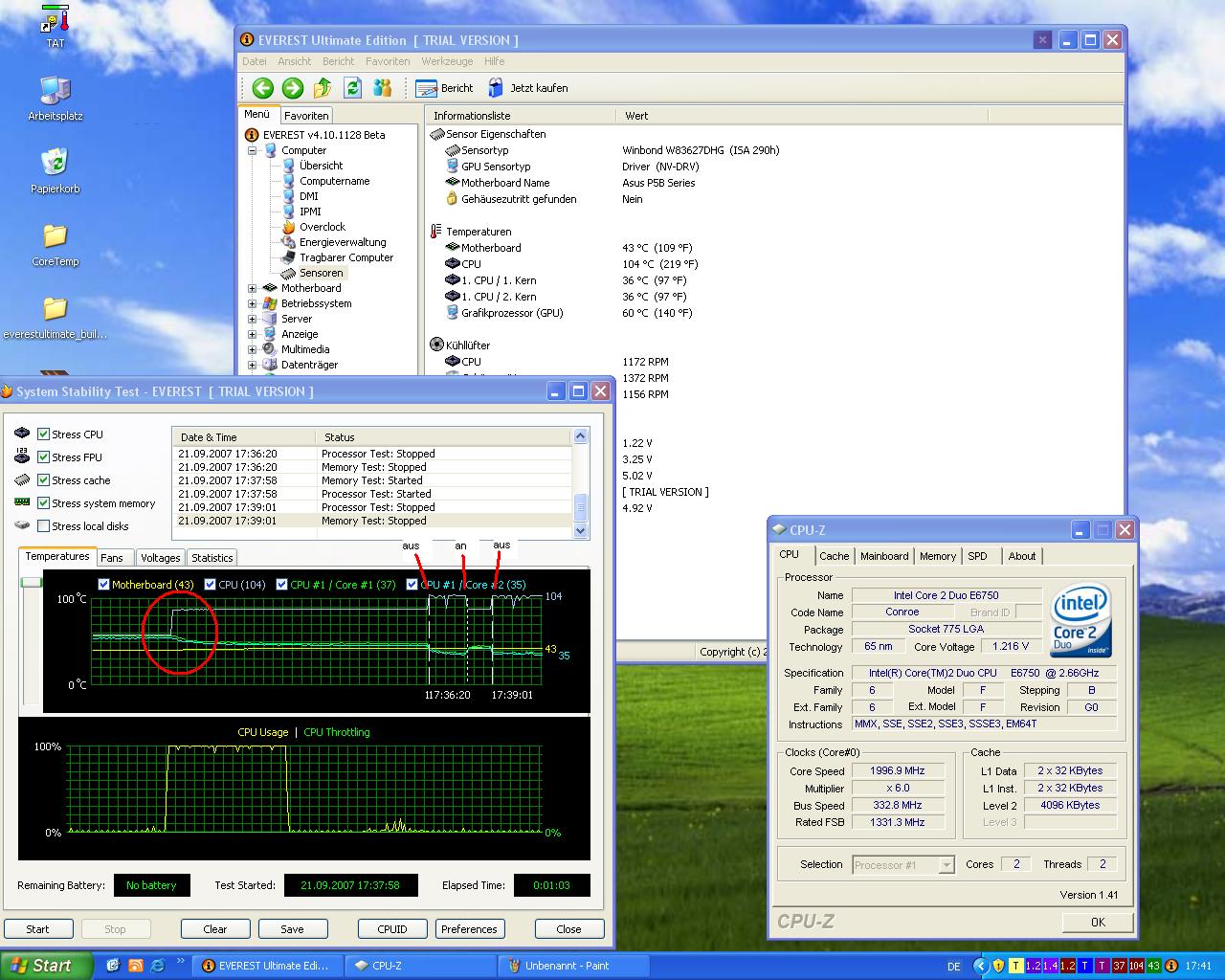Expand the Datenträger tree node
The image size is (1225, 980).
tap(253, 365)
